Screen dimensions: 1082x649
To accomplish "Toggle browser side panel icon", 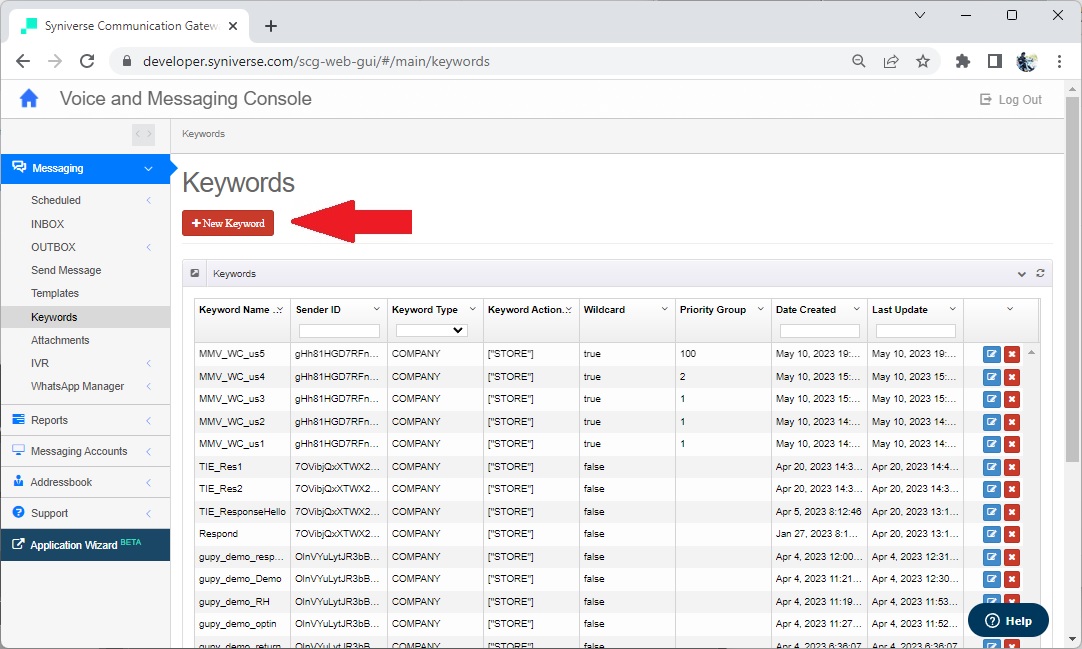I will click(994, 61).
